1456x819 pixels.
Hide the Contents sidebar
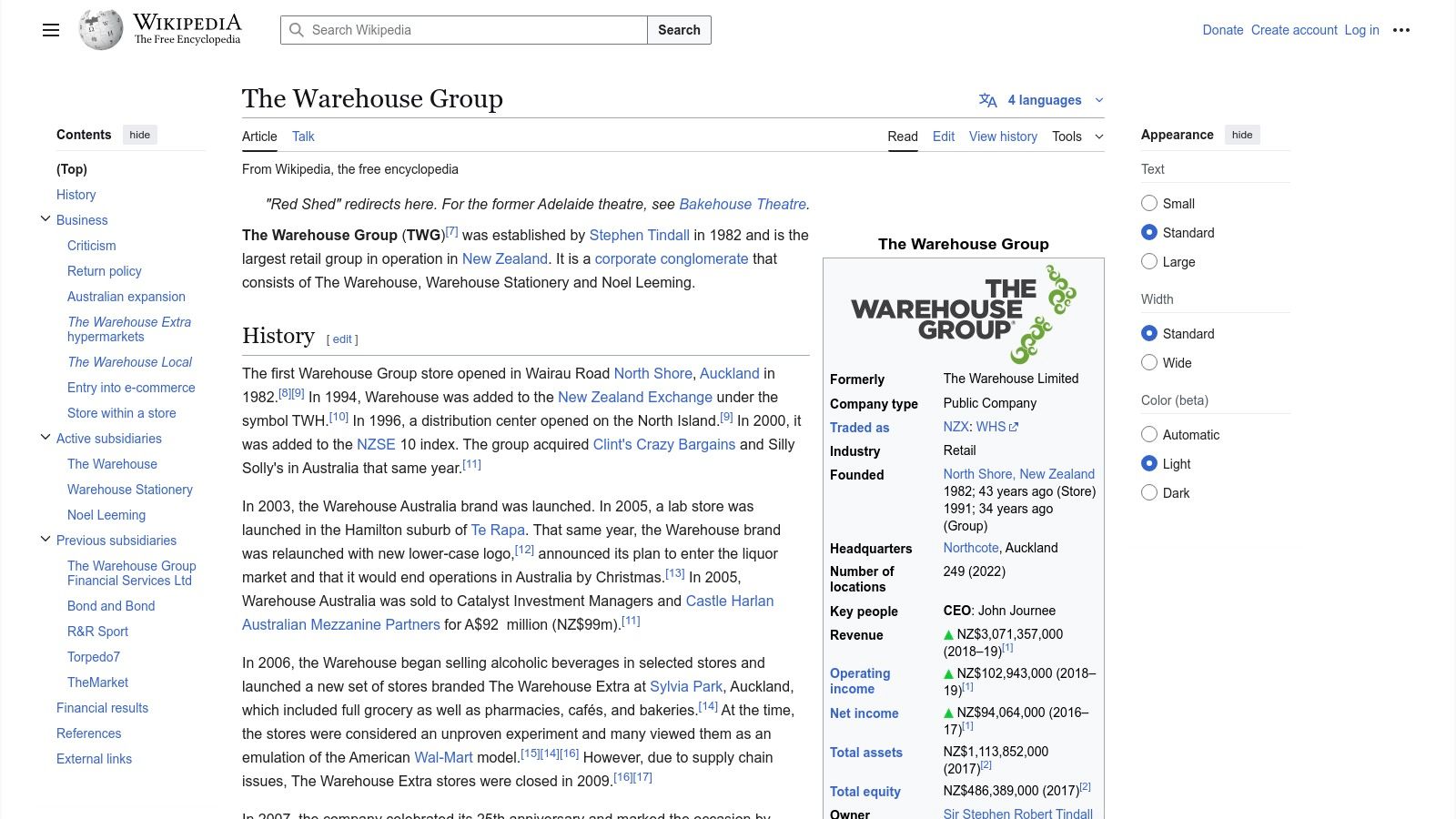(x=140, y=135)
